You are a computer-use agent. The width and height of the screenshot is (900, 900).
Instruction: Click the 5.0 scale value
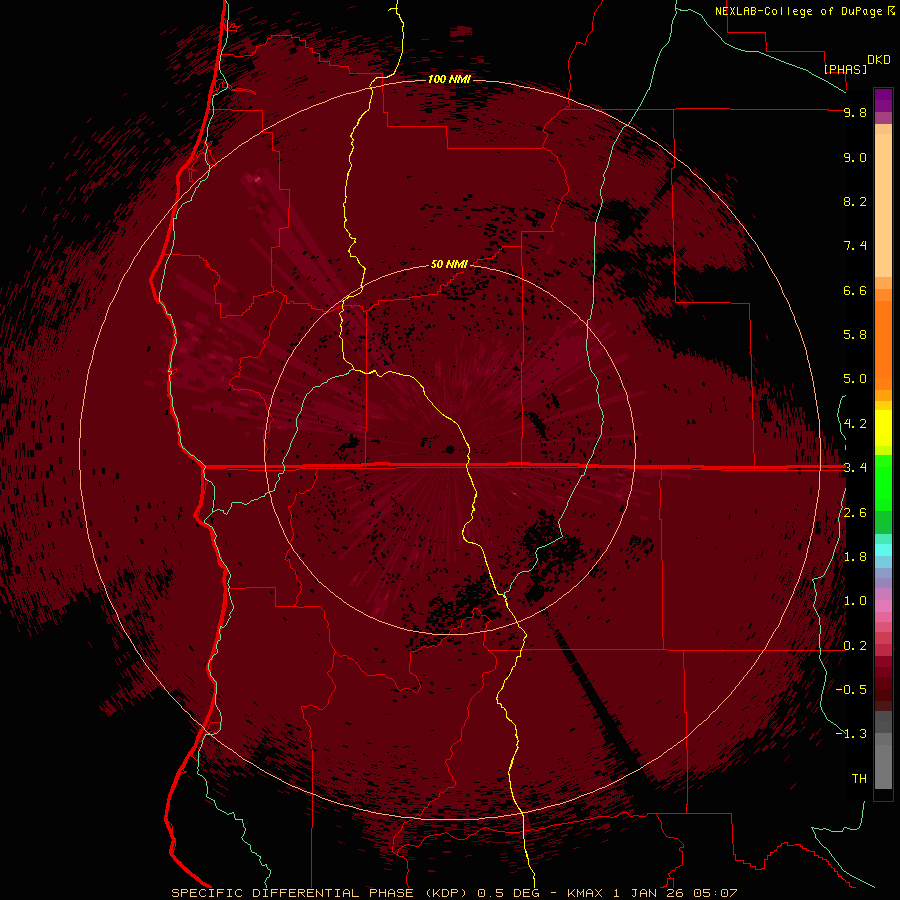coord(855,379)
